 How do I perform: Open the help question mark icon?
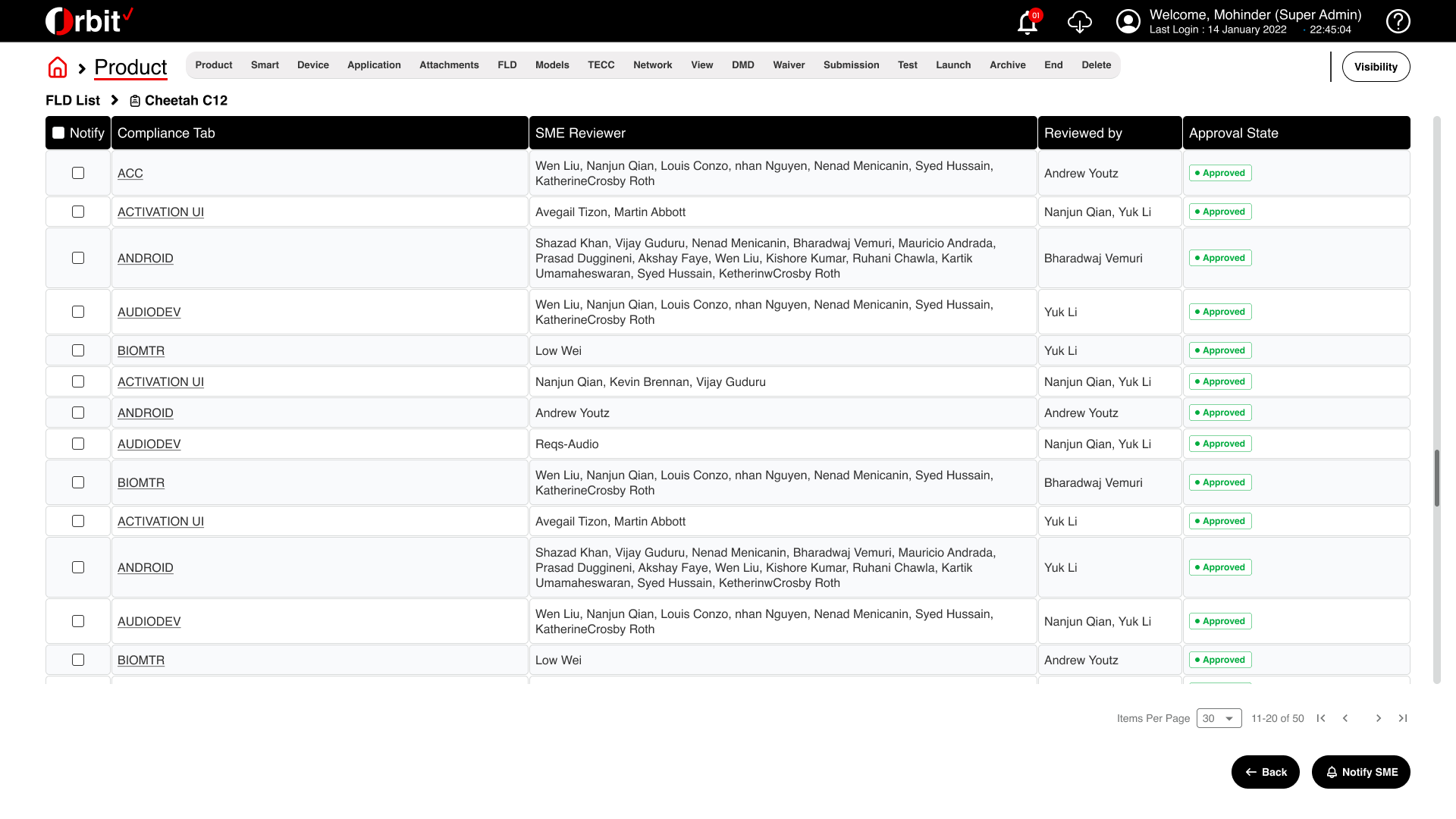click(1398, 21)
